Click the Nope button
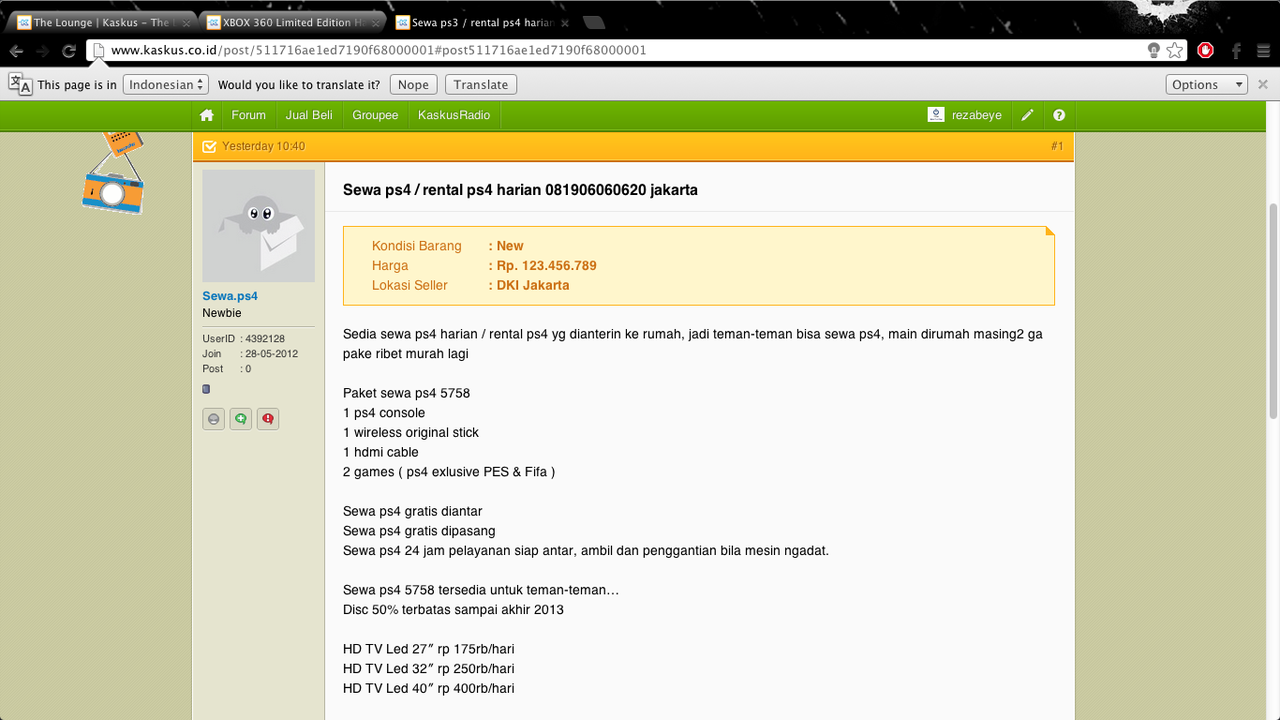1280x720 pixels. (x=413, y=84)
